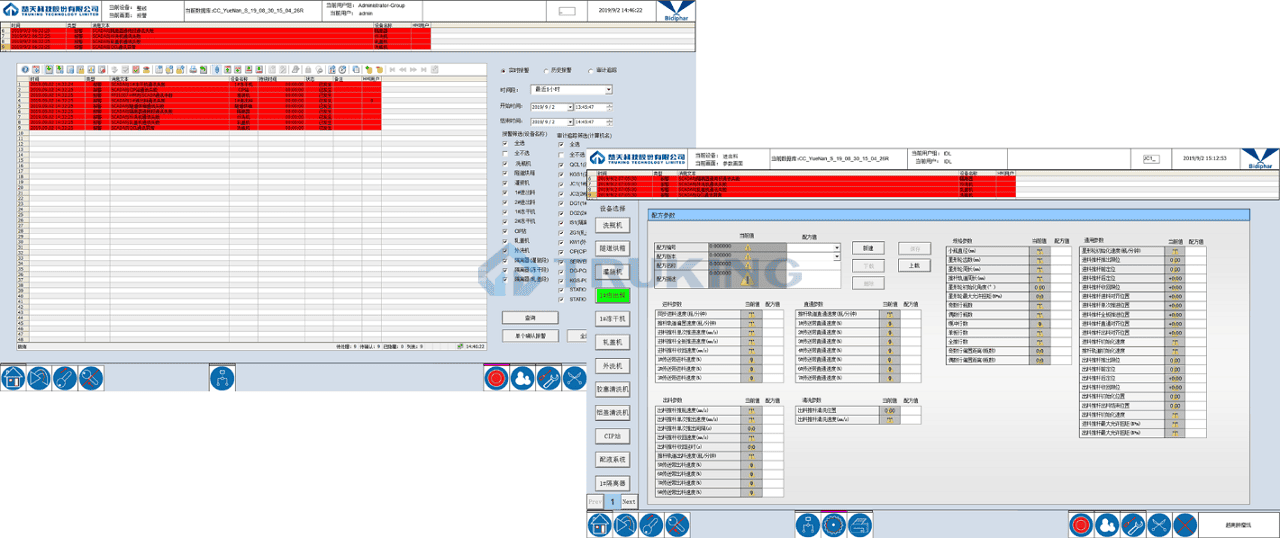Click the red alarm circle icon in the left window
This screenshot has height=538, width=1280.
click(496, 378)
